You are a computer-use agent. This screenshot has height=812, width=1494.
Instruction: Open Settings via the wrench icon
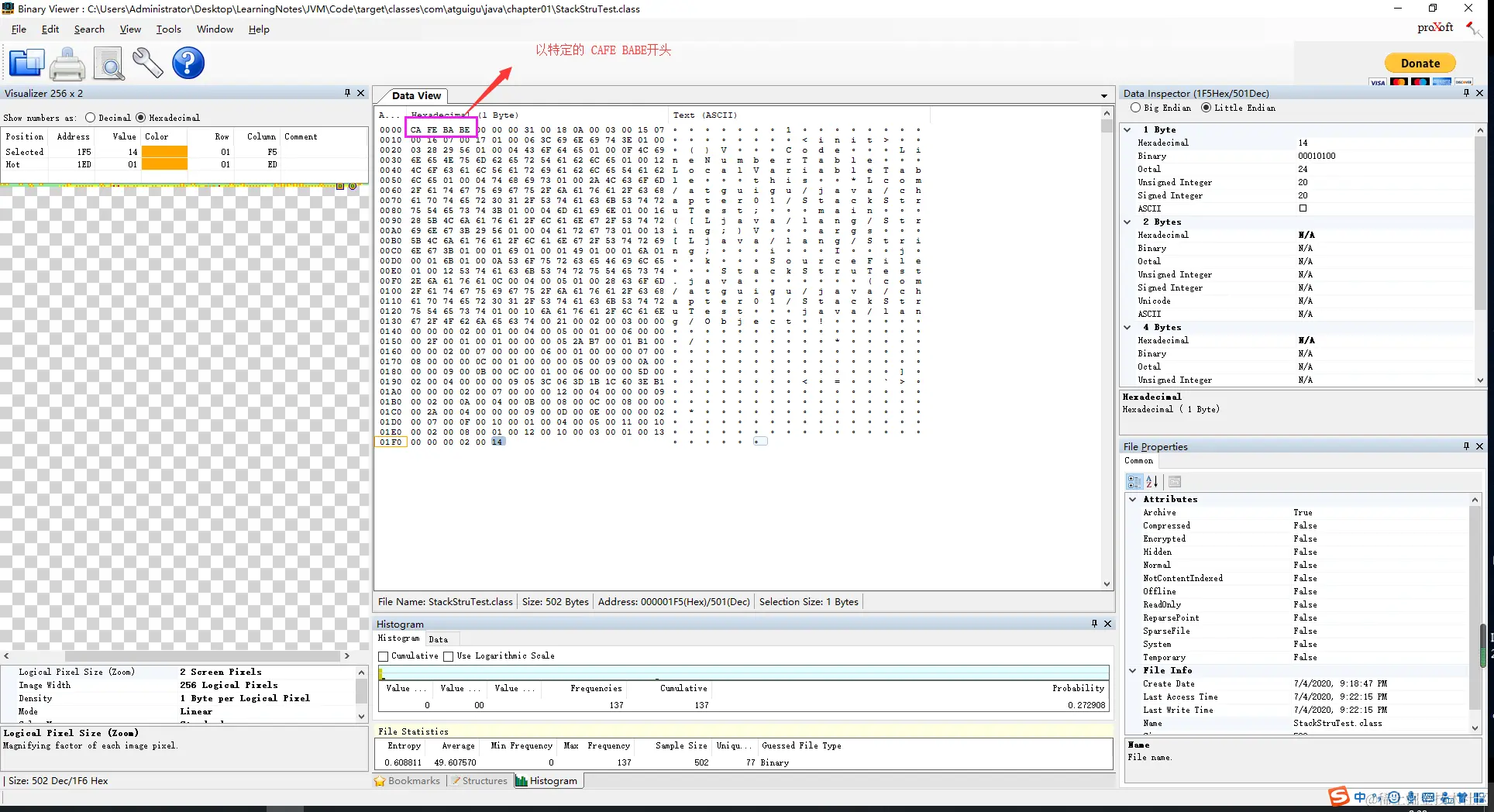click(x=147, y=64)
